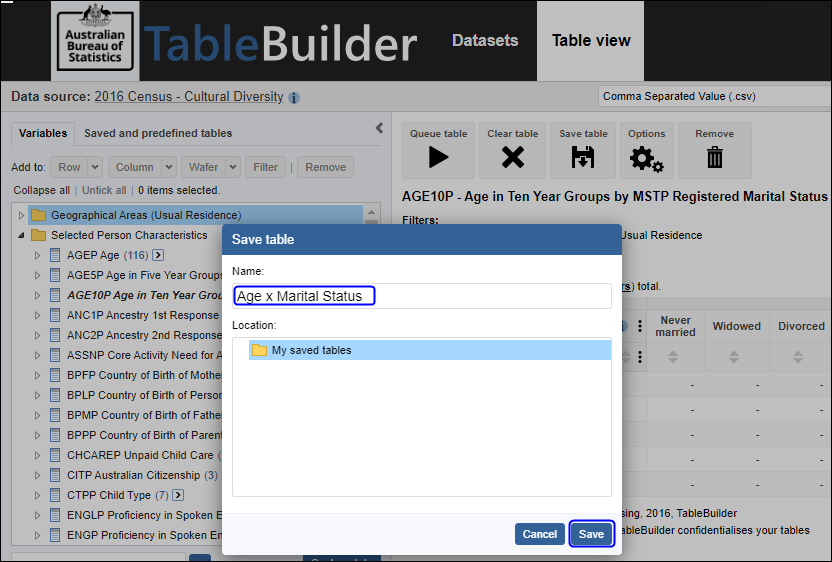Collapse the Selected Person Characteristics node

point(21,235)
